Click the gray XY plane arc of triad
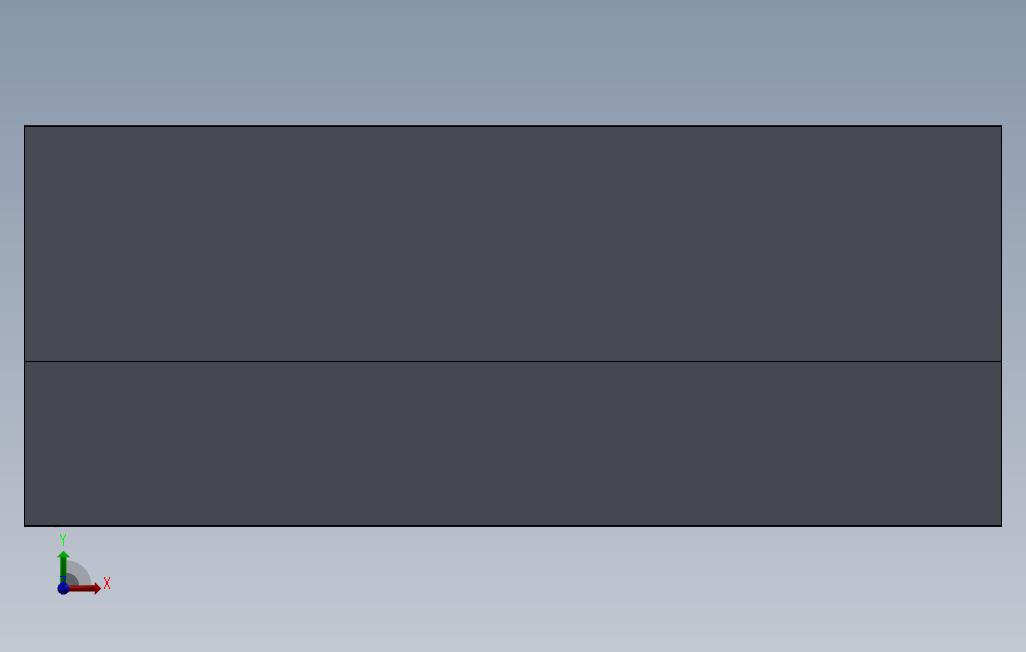The width and height of the screenshot is (1026, 652). [x=80, y=573]
